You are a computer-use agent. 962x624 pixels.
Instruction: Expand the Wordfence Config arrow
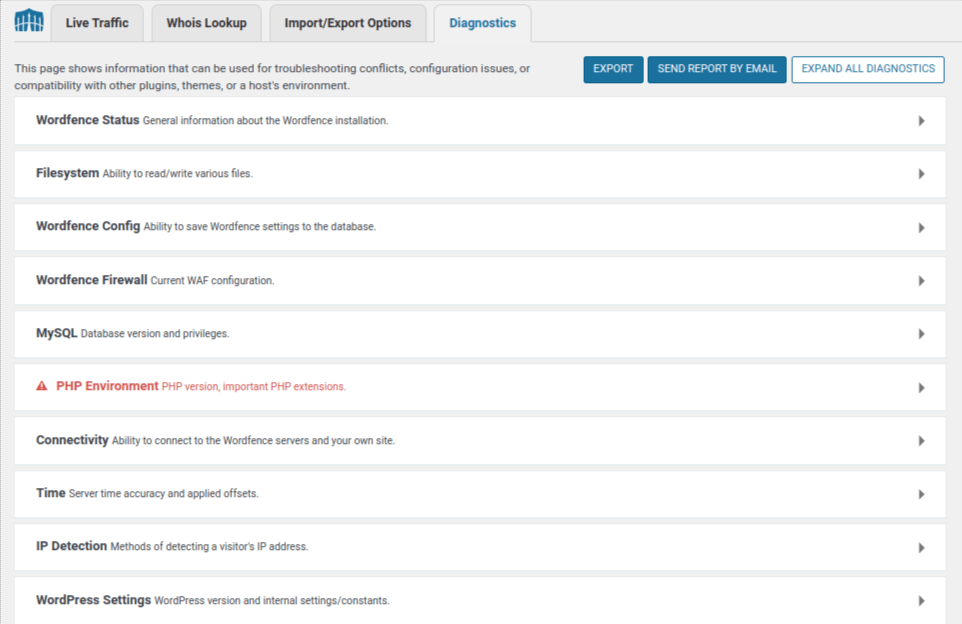coord(921,228)
